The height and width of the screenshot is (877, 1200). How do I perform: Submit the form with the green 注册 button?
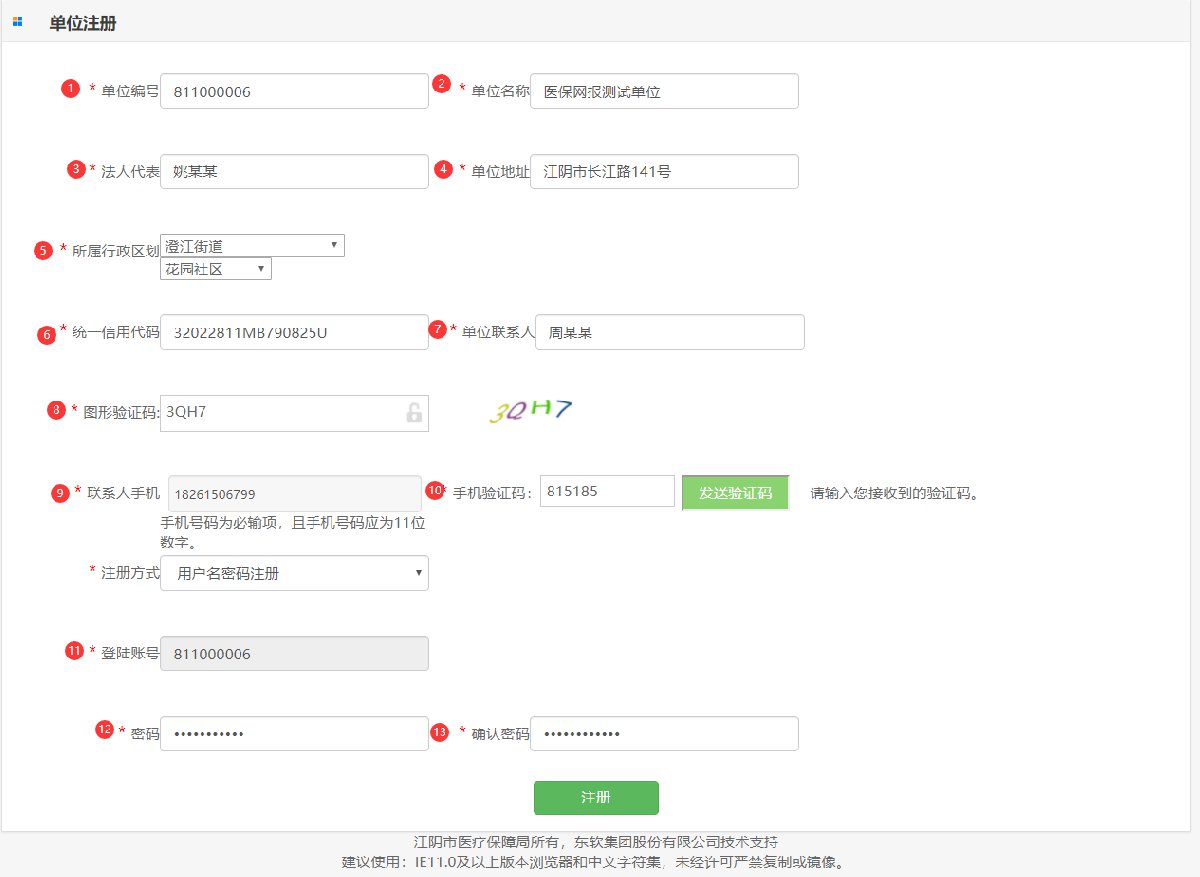(596, 798)
